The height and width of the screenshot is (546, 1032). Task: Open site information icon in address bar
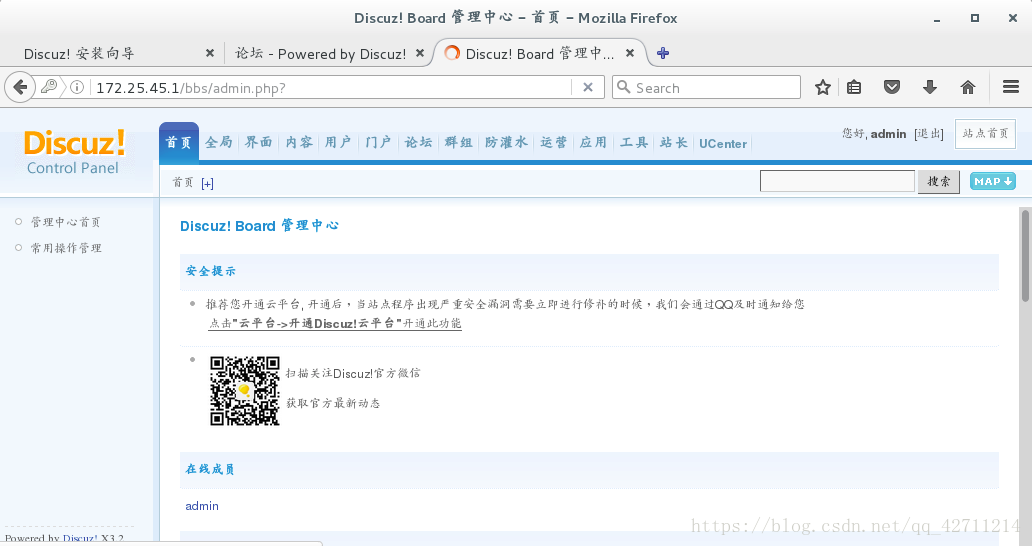[x=77, y=87]
